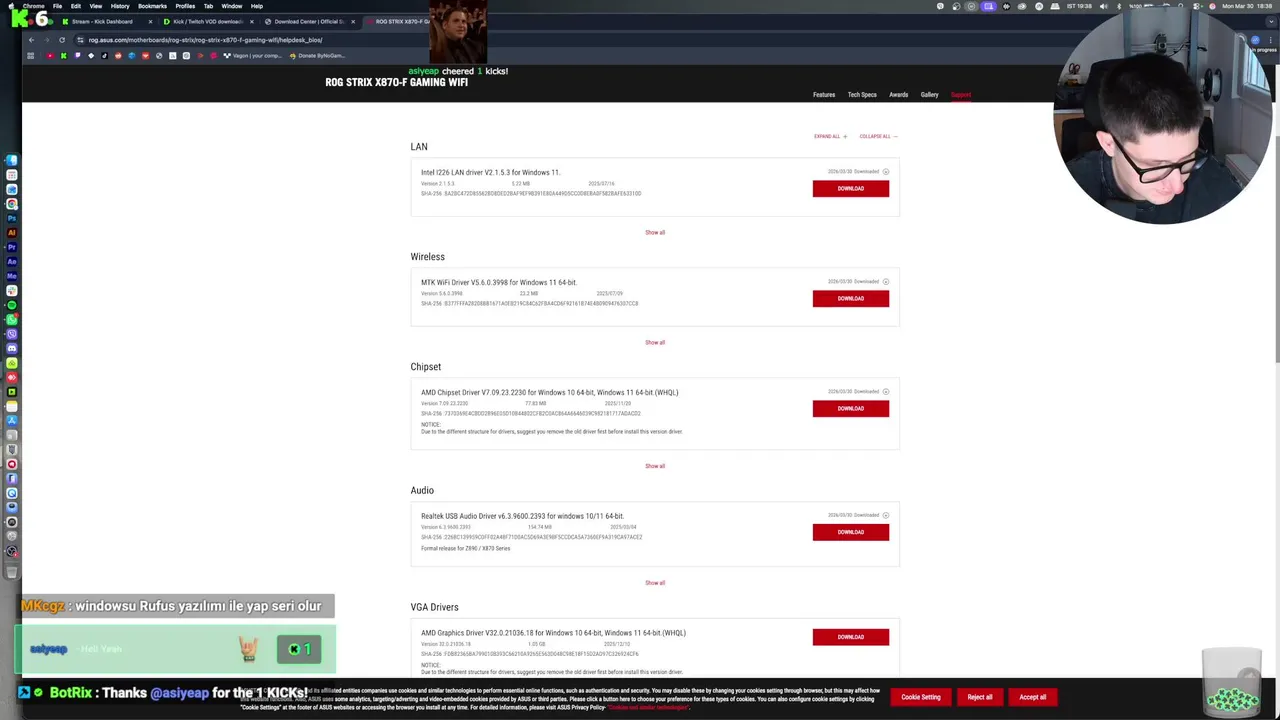Download the Intel I226 LAN driver
The width and height of the screenshot is (1280, 720).
coord(851,188)
